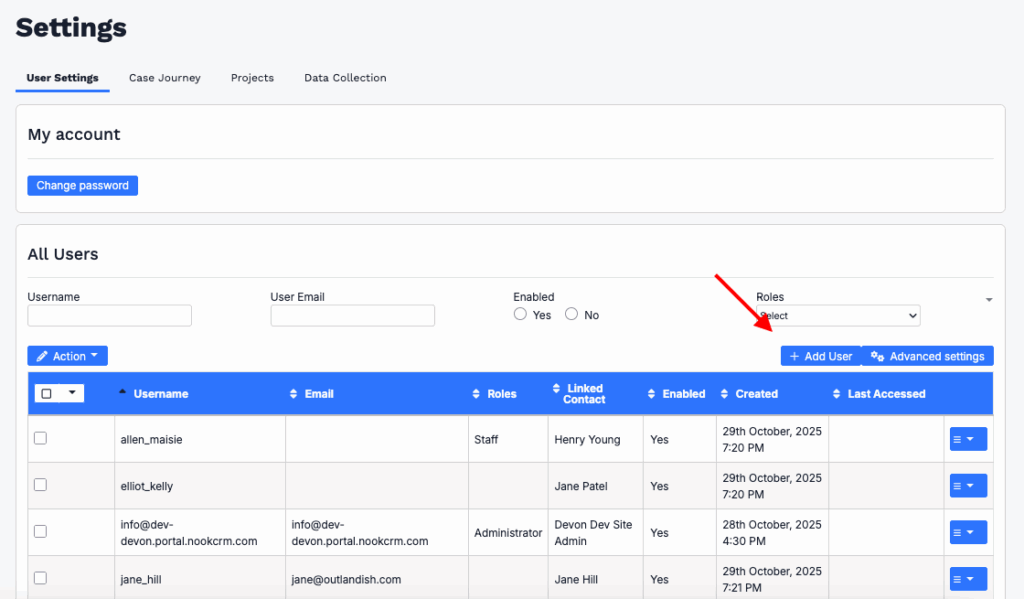1024x599 pixels.
Task: Switch to the Case Journey tab
Action: (x=165, y=78)
